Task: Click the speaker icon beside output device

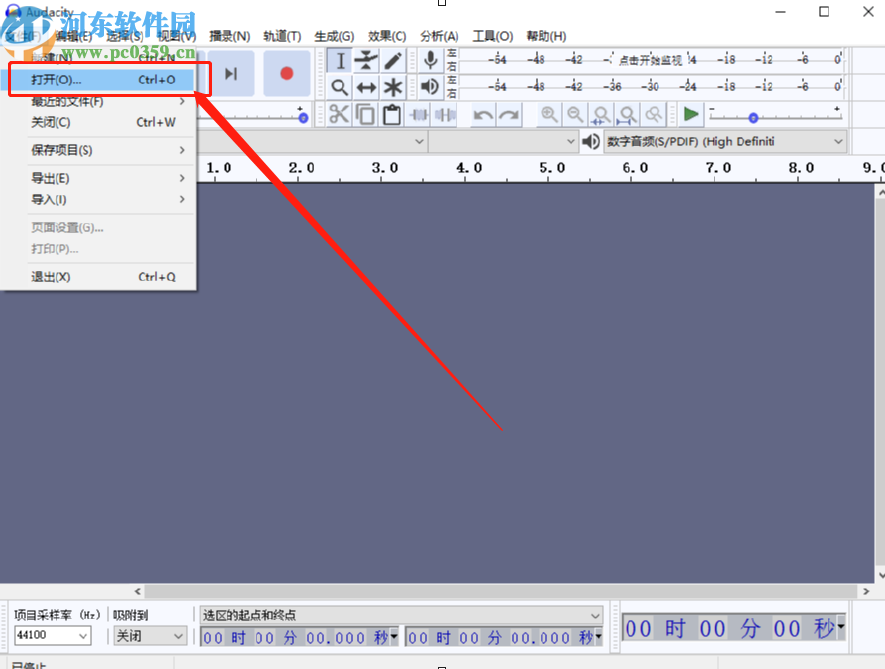Action: click(591, 141)
